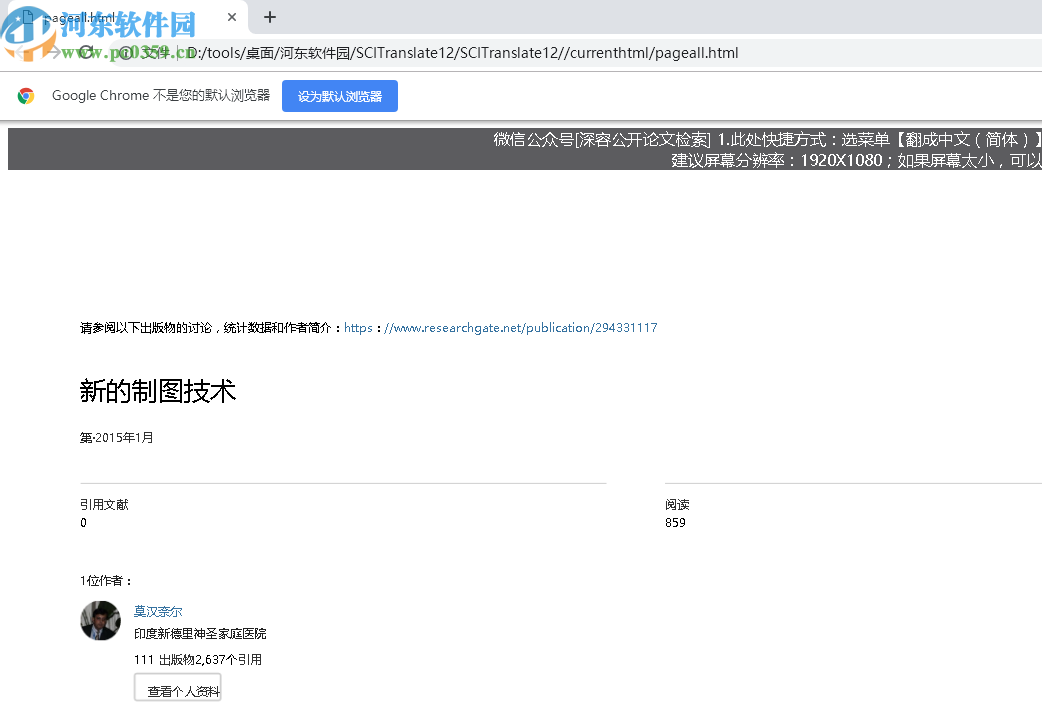Click the read count 859
The image size is (1042, 727).
coord(675,523)
